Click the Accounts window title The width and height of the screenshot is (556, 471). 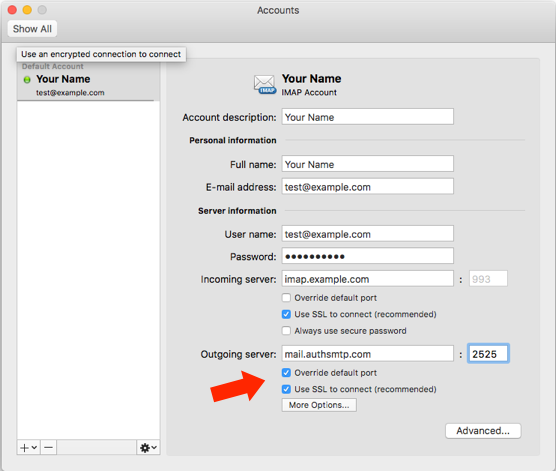tap(278, 10)
